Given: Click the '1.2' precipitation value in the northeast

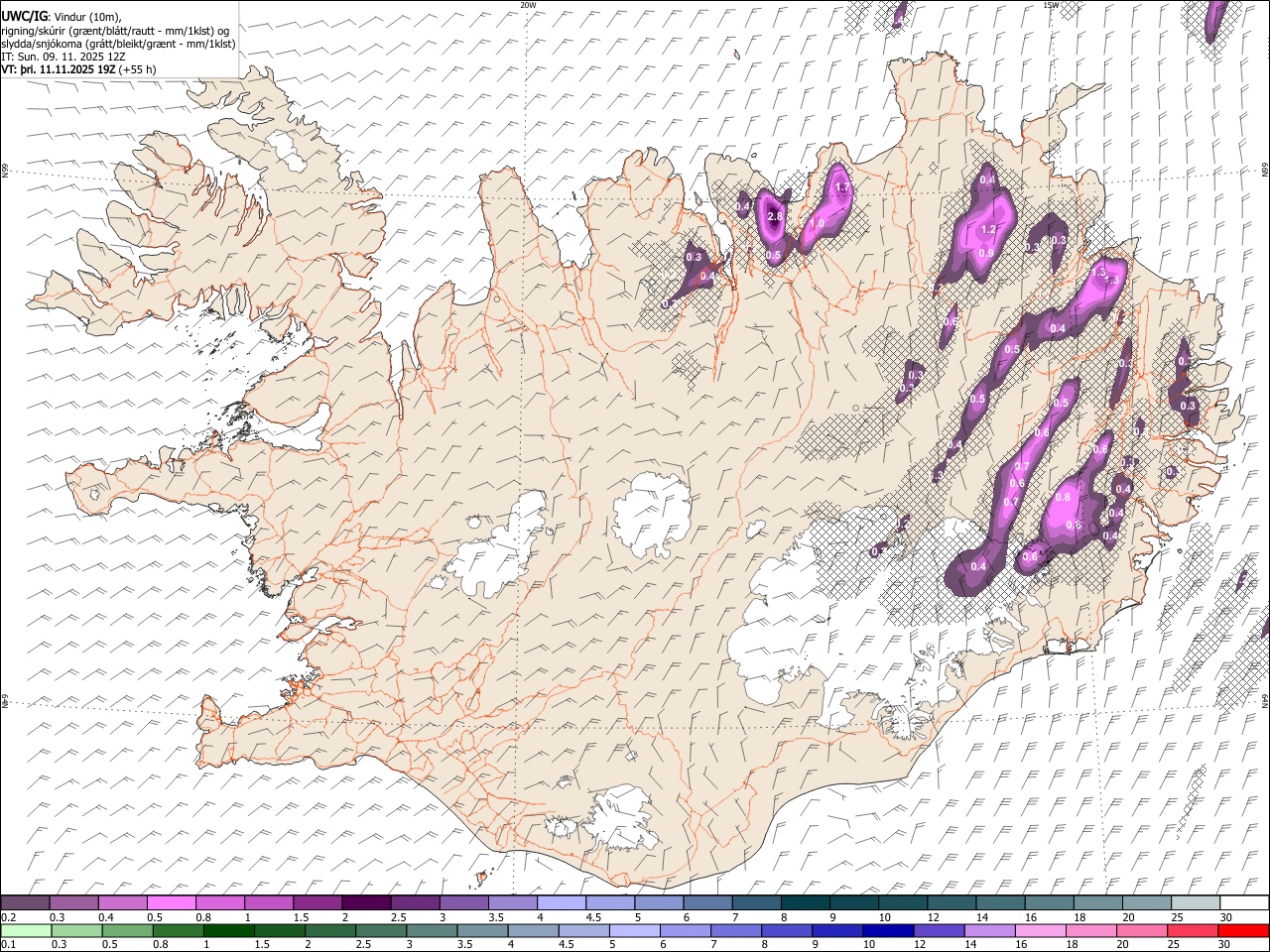Looking at the screenshot, I should point(988,230).
